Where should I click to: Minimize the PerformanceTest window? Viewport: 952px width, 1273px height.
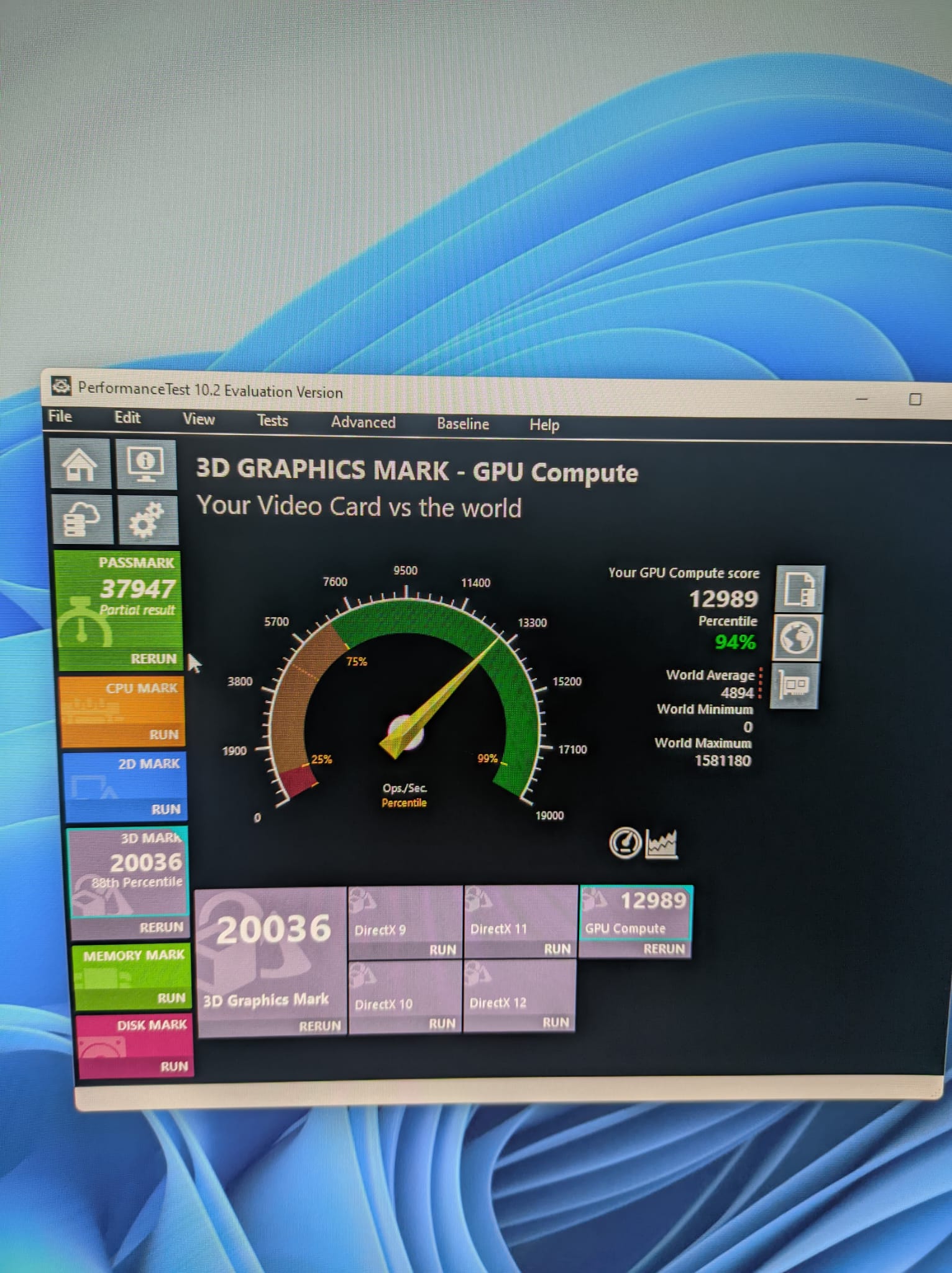(861, 398)
